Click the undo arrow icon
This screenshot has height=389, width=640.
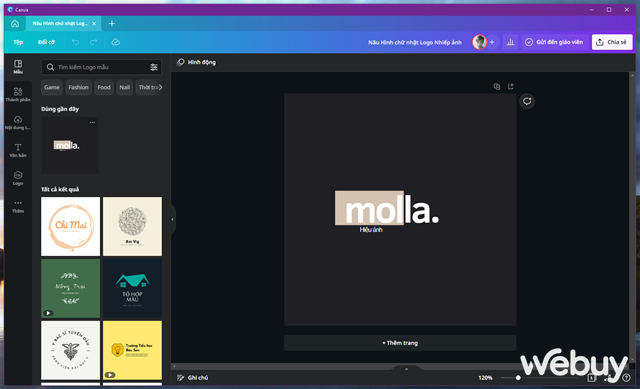point(76,42)
